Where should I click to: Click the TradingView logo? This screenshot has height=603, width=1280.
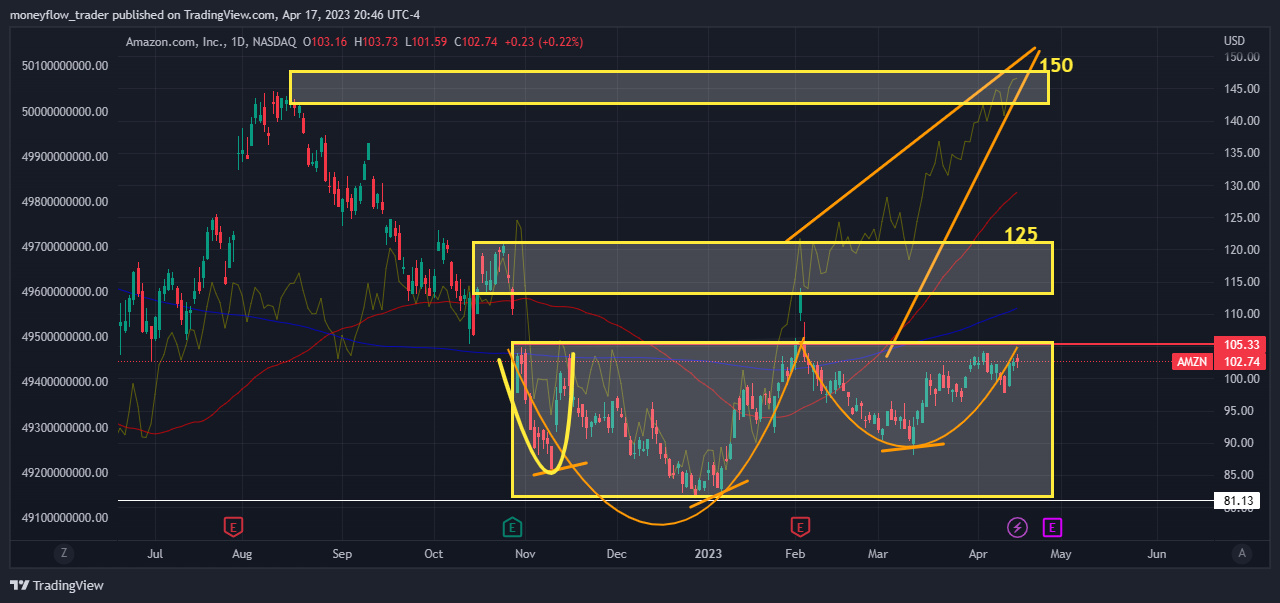point(56,585)
